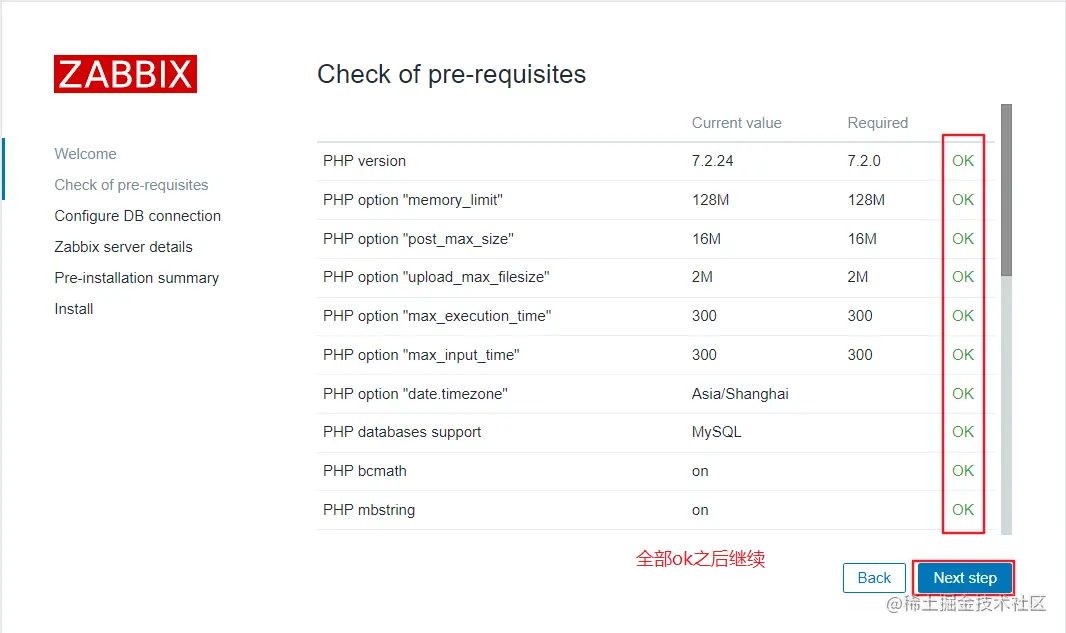The image size is (1066, 633).
Task: Open Pre-installation summary step
Action: (x=136, y=278)
